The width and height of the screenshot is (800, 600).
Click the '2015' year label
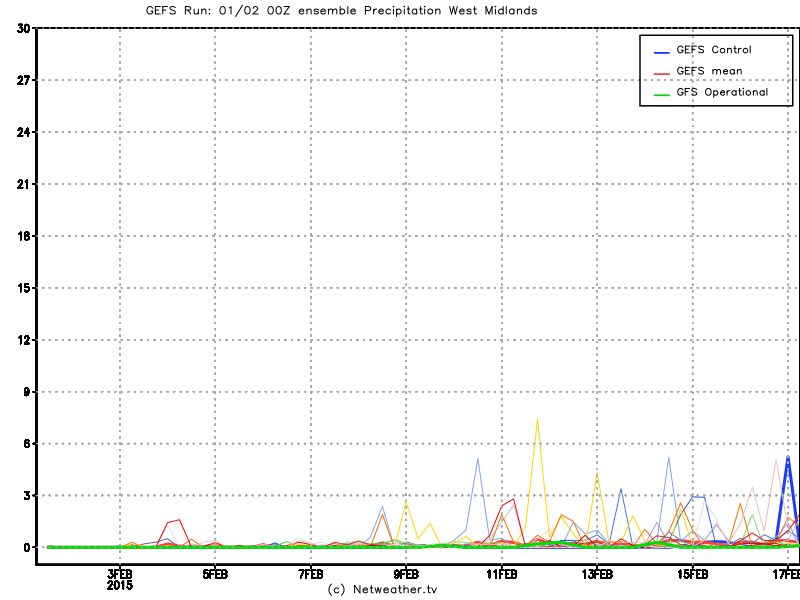[120, 585]
